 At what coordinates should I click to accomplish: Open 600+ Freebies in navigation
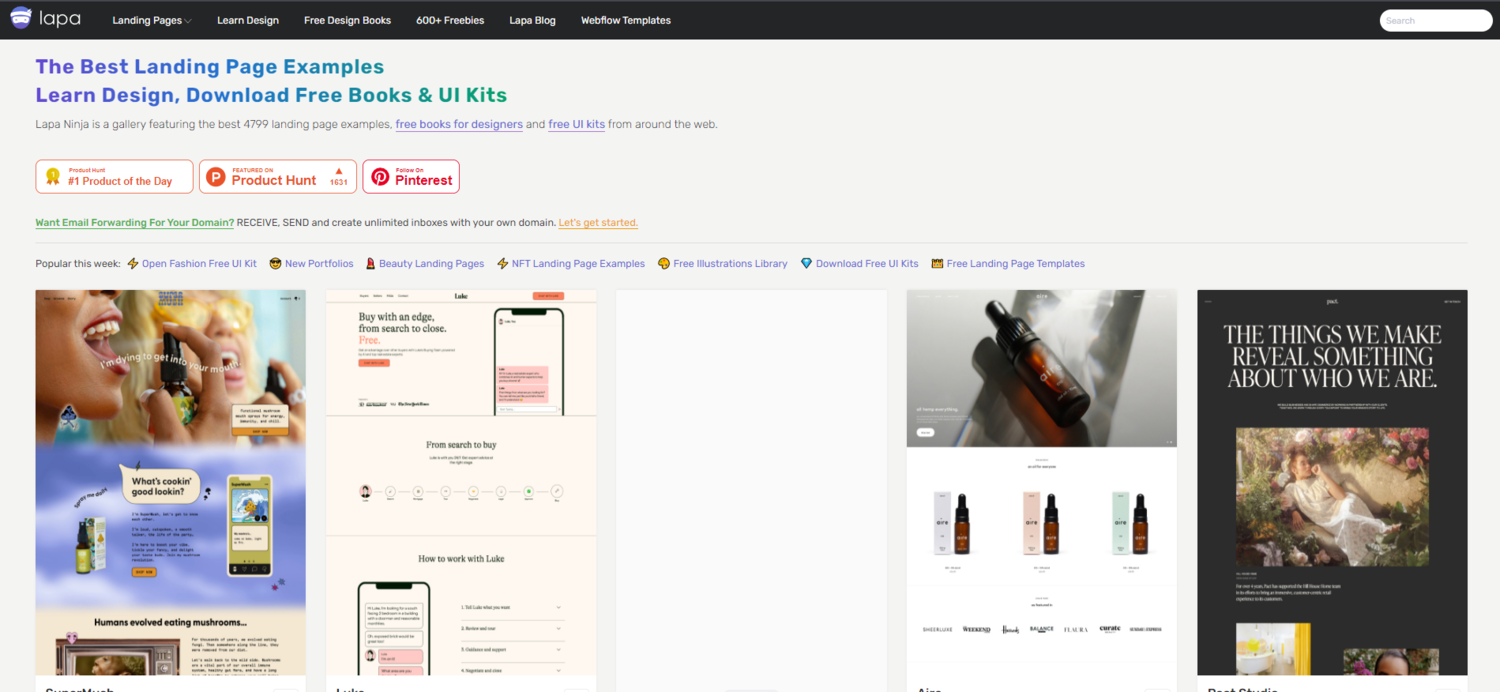coord(450,20)
